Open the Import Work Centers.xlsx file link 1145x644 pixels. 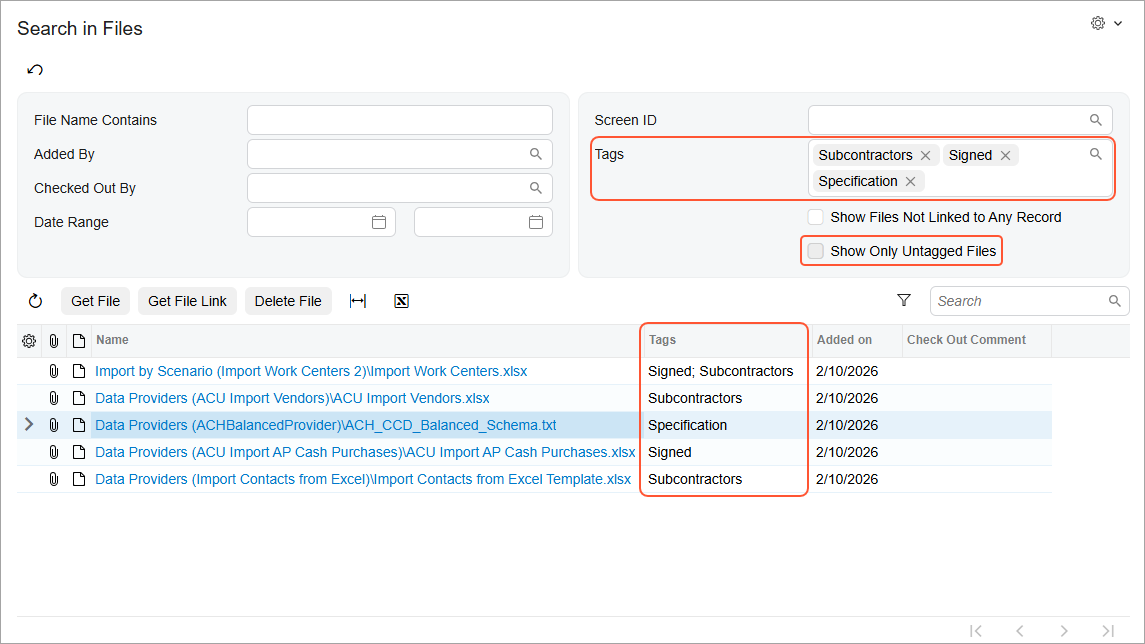(311, 371)
